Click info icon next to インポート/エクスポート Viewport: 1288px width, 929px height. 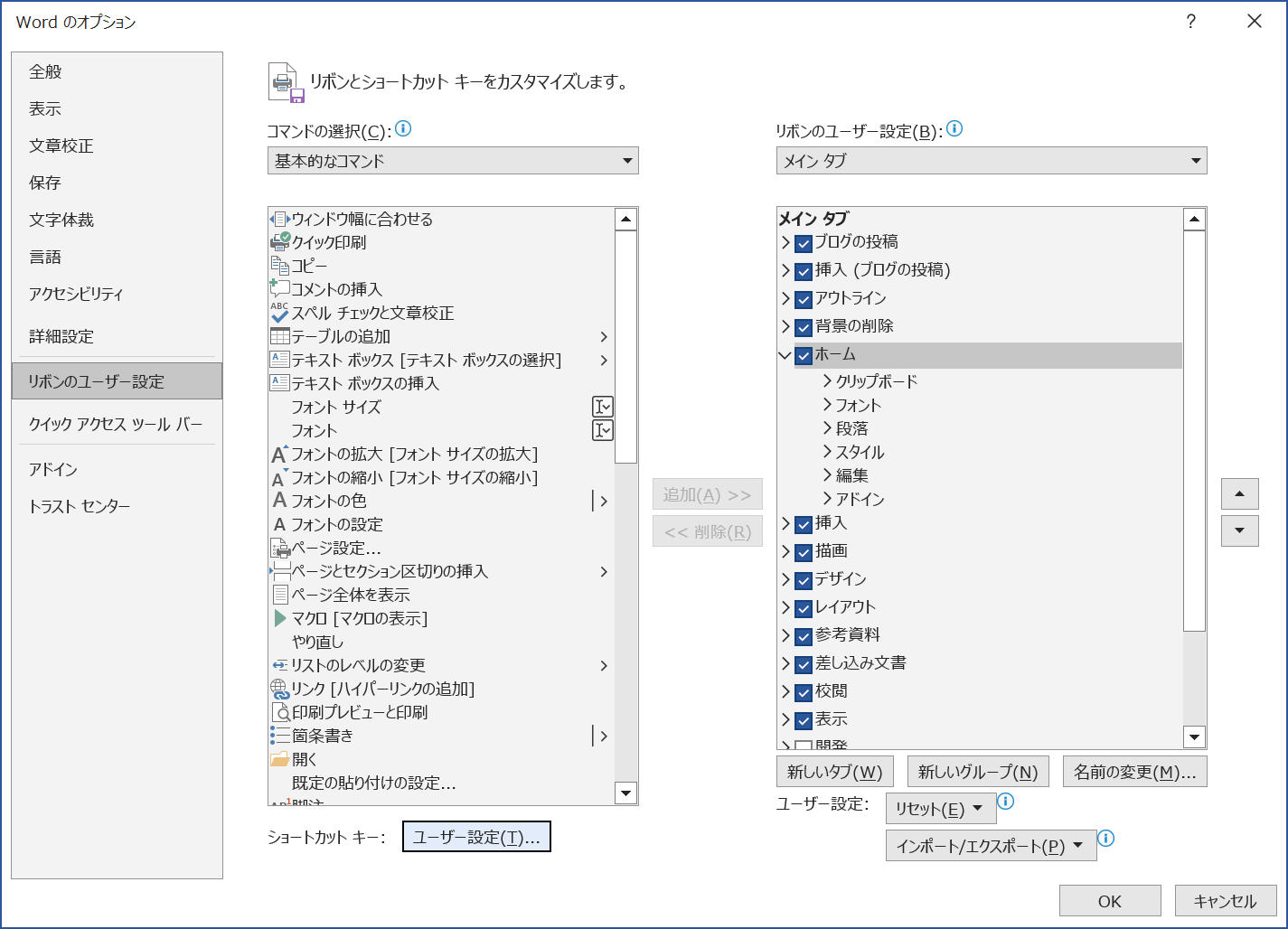point(1105,839)
